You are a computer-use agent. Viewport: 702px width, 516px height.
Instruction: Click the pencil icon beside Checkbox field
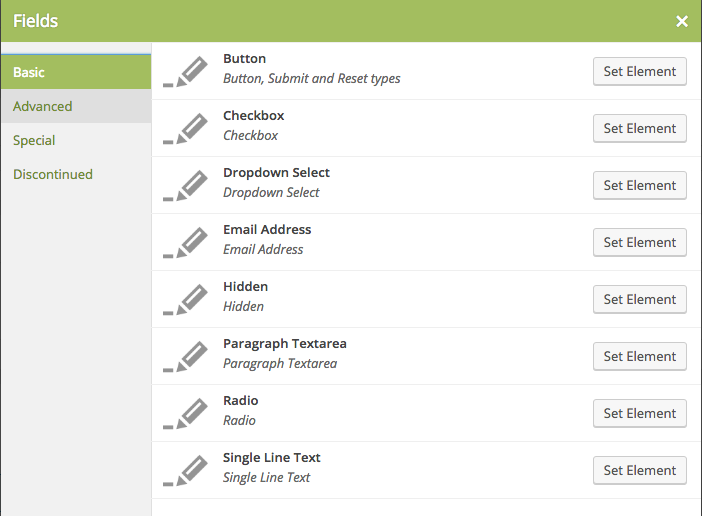click(186, 129)
